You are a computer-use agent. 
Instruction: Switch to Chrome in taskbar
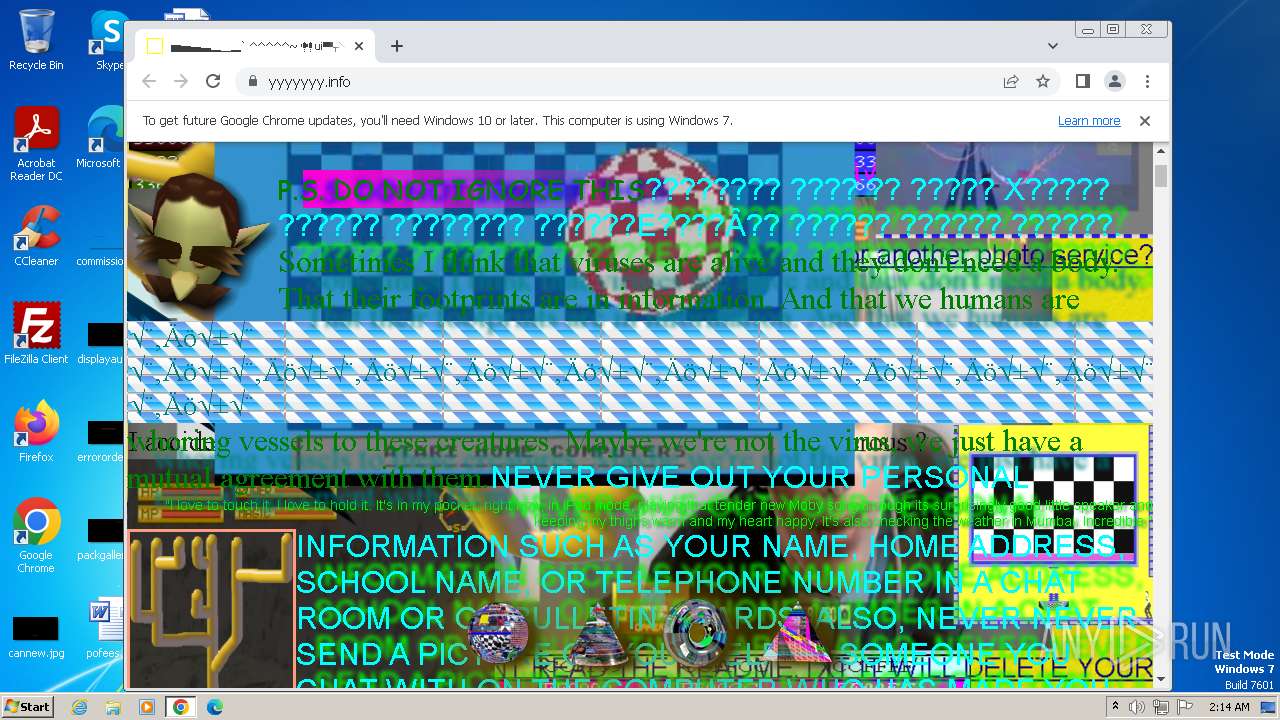[180, 707]
